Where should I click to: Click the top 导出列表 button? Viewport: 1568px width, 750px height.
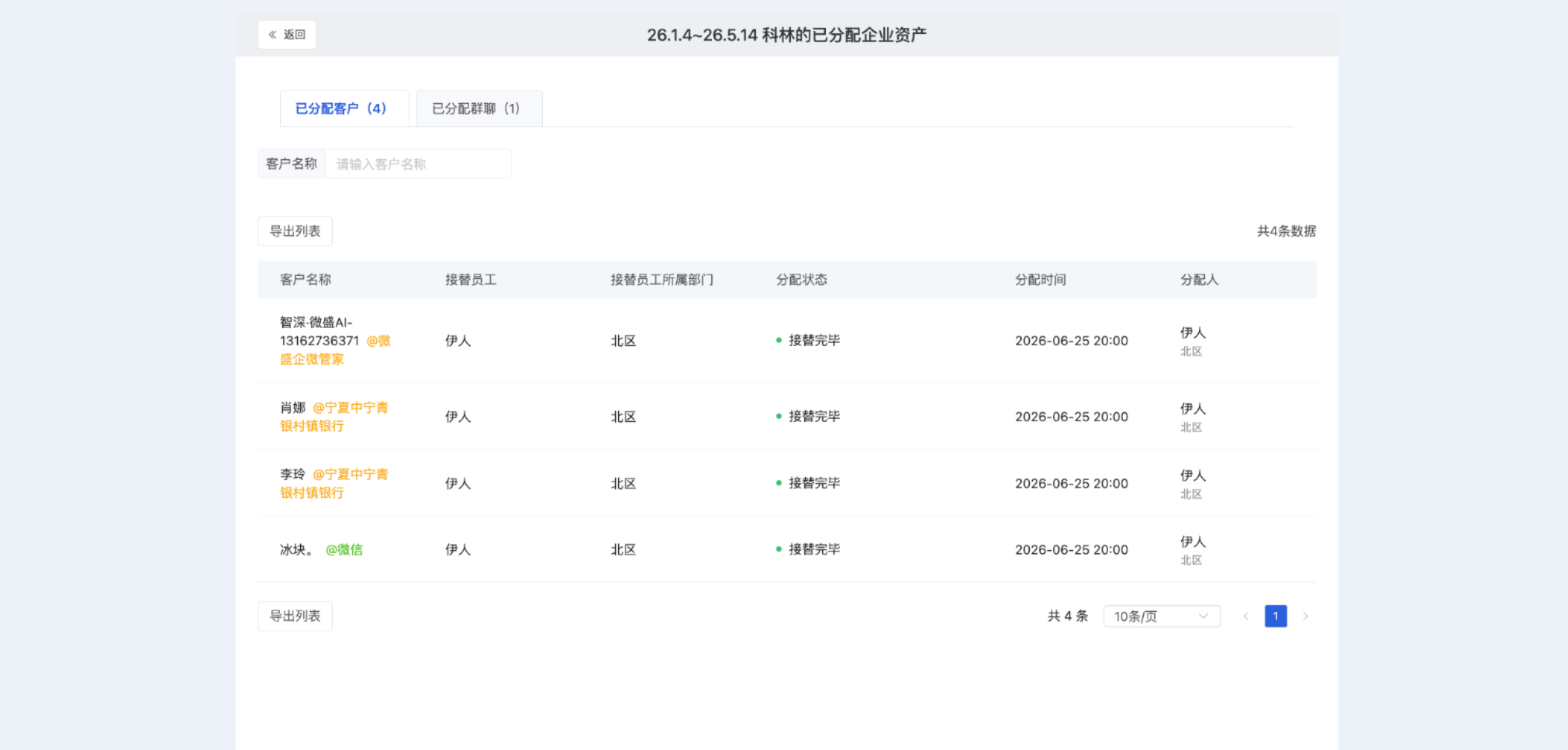click(295, 231)
